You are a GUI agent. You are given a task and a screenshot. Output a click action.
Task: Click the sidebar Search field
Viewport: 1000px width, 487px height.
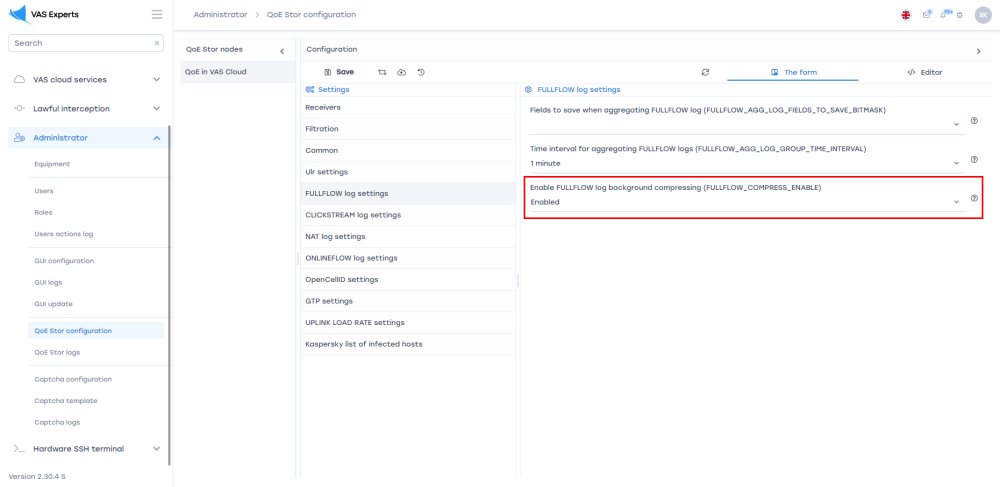[80, 43]
